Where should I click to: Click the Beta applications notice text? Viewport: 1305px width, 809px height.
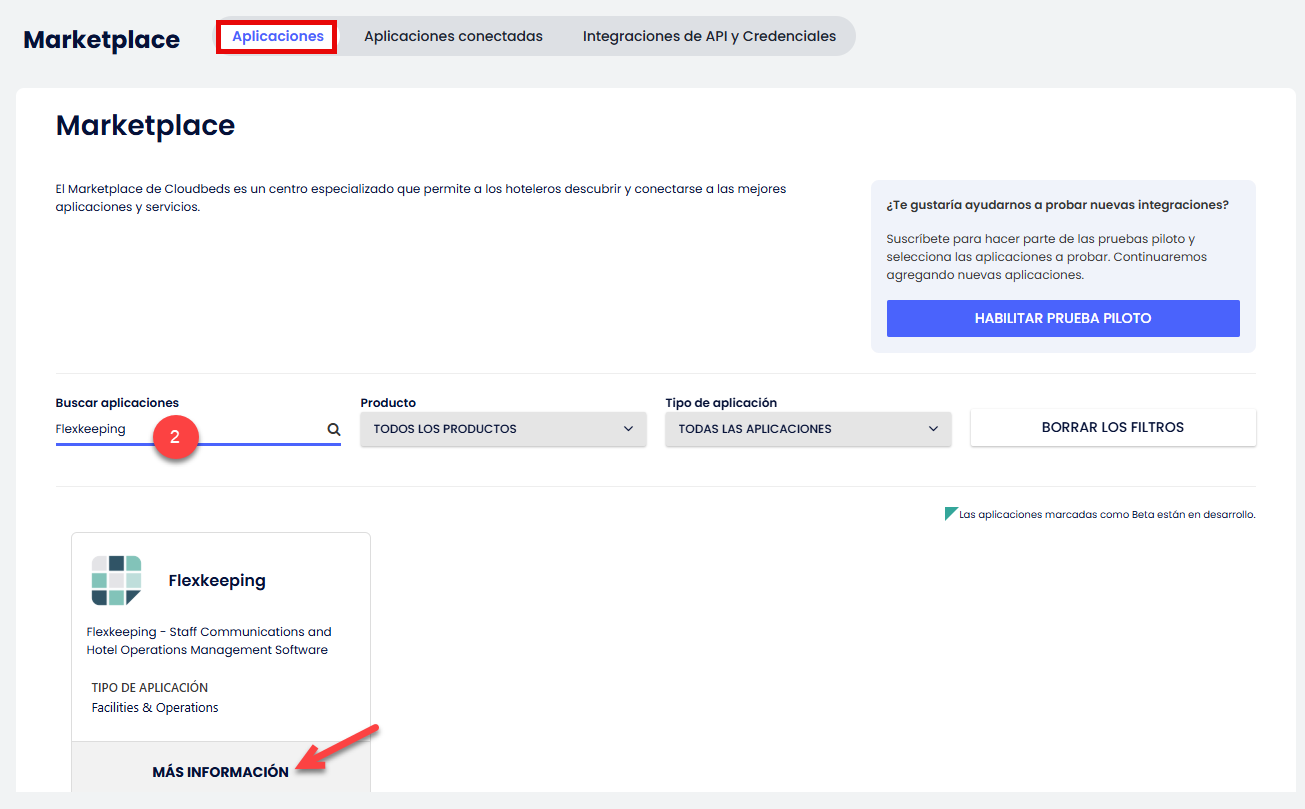pyautogui.click(x=1107, y=514)
